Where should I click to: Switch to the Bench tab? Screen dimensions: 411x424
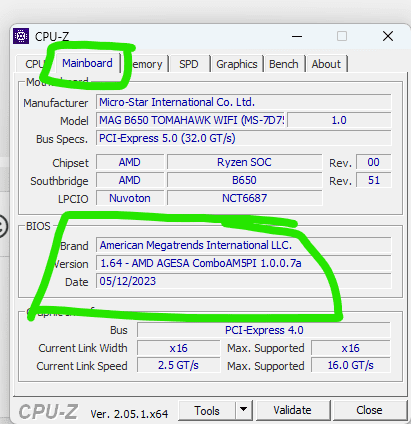pos(284,64)
